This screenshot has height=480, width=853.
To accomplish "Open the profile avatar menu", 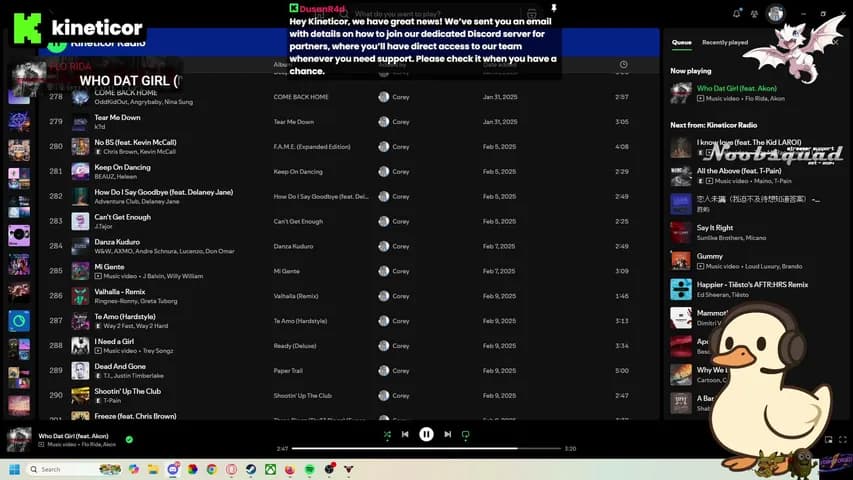I will (x=776, y=14).
